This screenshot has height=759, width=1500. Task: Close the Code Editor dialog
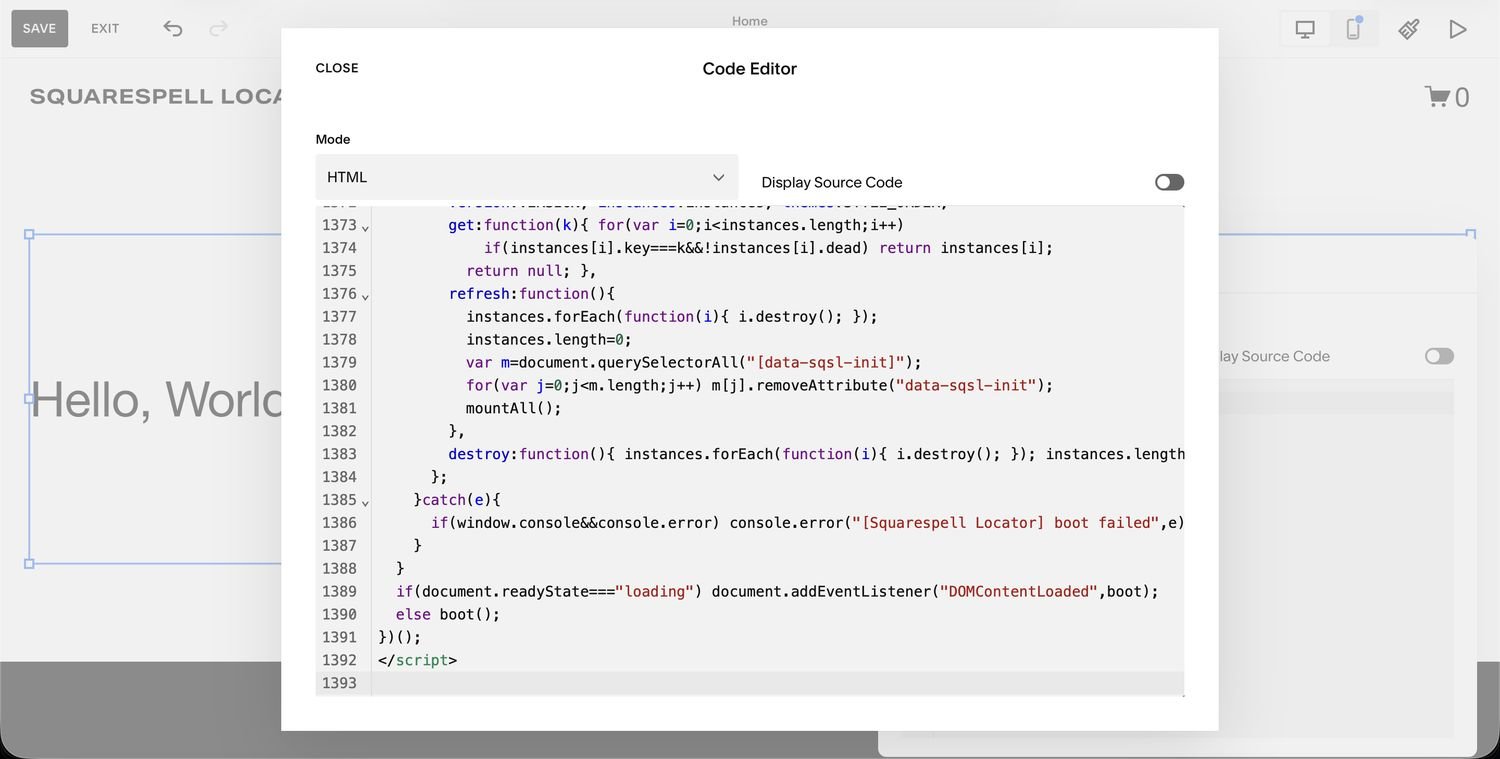click(337, 68)
